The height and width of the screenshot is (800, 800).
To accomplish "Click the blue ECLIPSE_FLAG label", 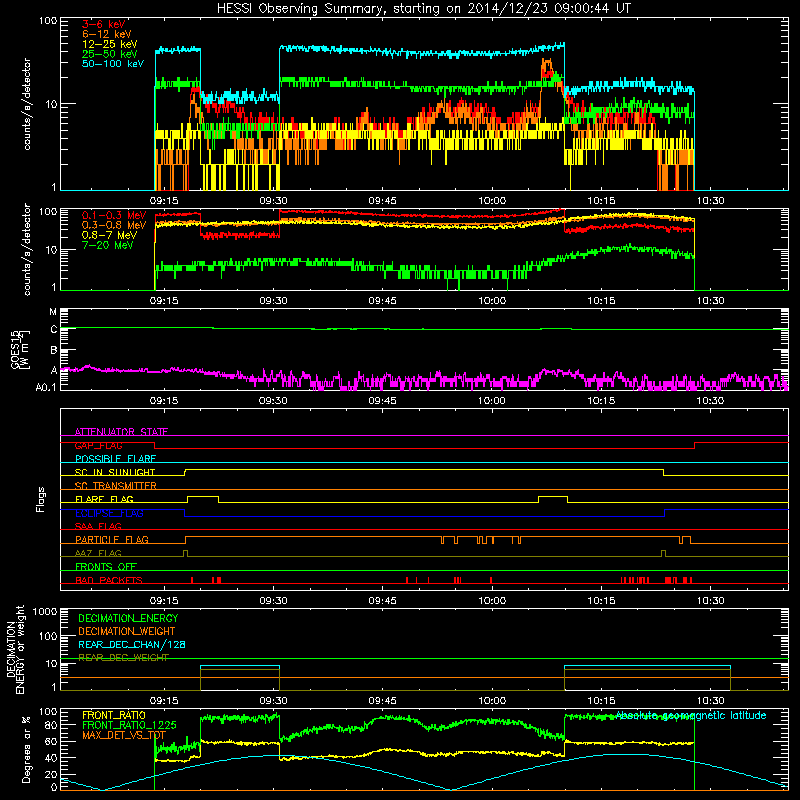I will pyautogui.click(x=109, y=513).
